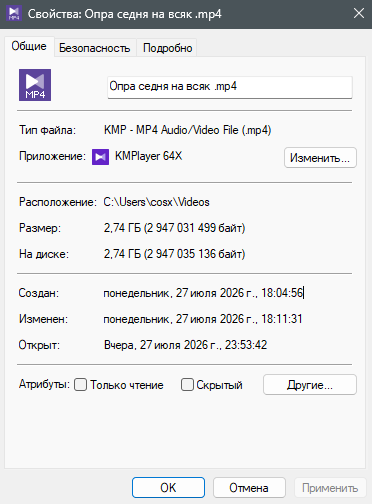Click the Отмена button
The image size is (372, 504).
[249, 488]
